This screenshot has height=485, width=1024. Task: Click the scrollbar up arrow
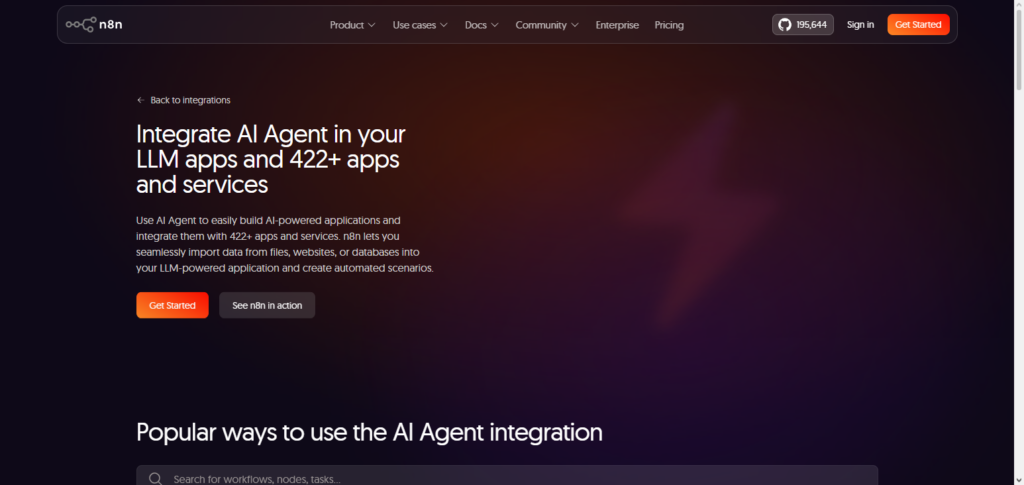click(1018, 5)
